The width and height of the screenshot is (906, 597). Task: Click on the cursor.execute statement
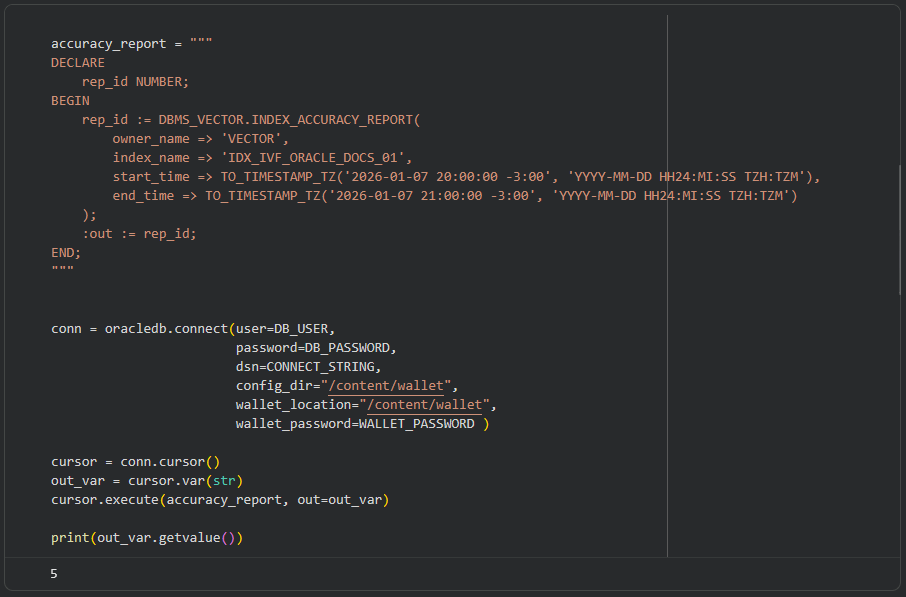(219, 500)
